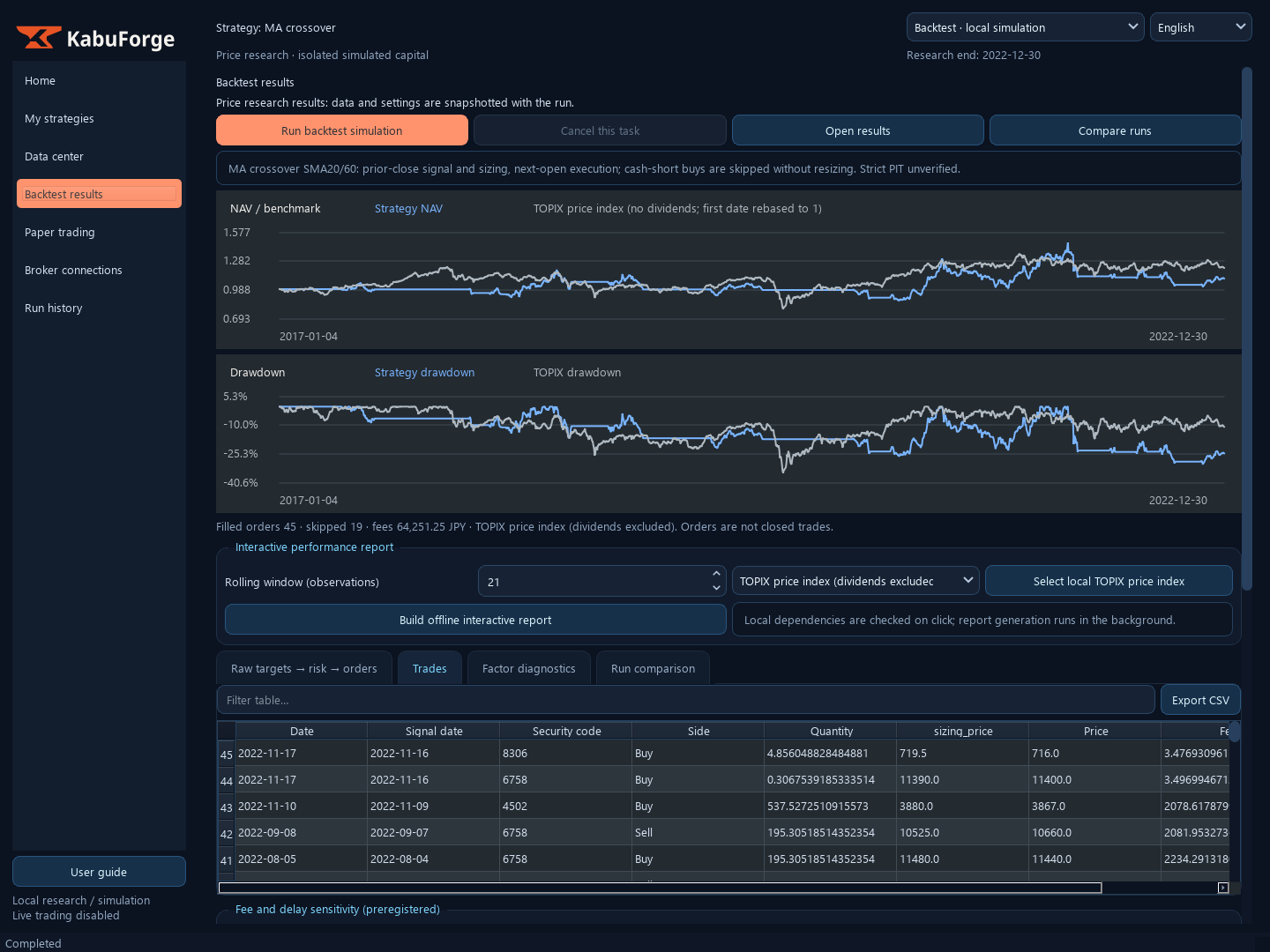Click the right arrow of the trades table horizontal scrollbar

tap(1223, 888)
